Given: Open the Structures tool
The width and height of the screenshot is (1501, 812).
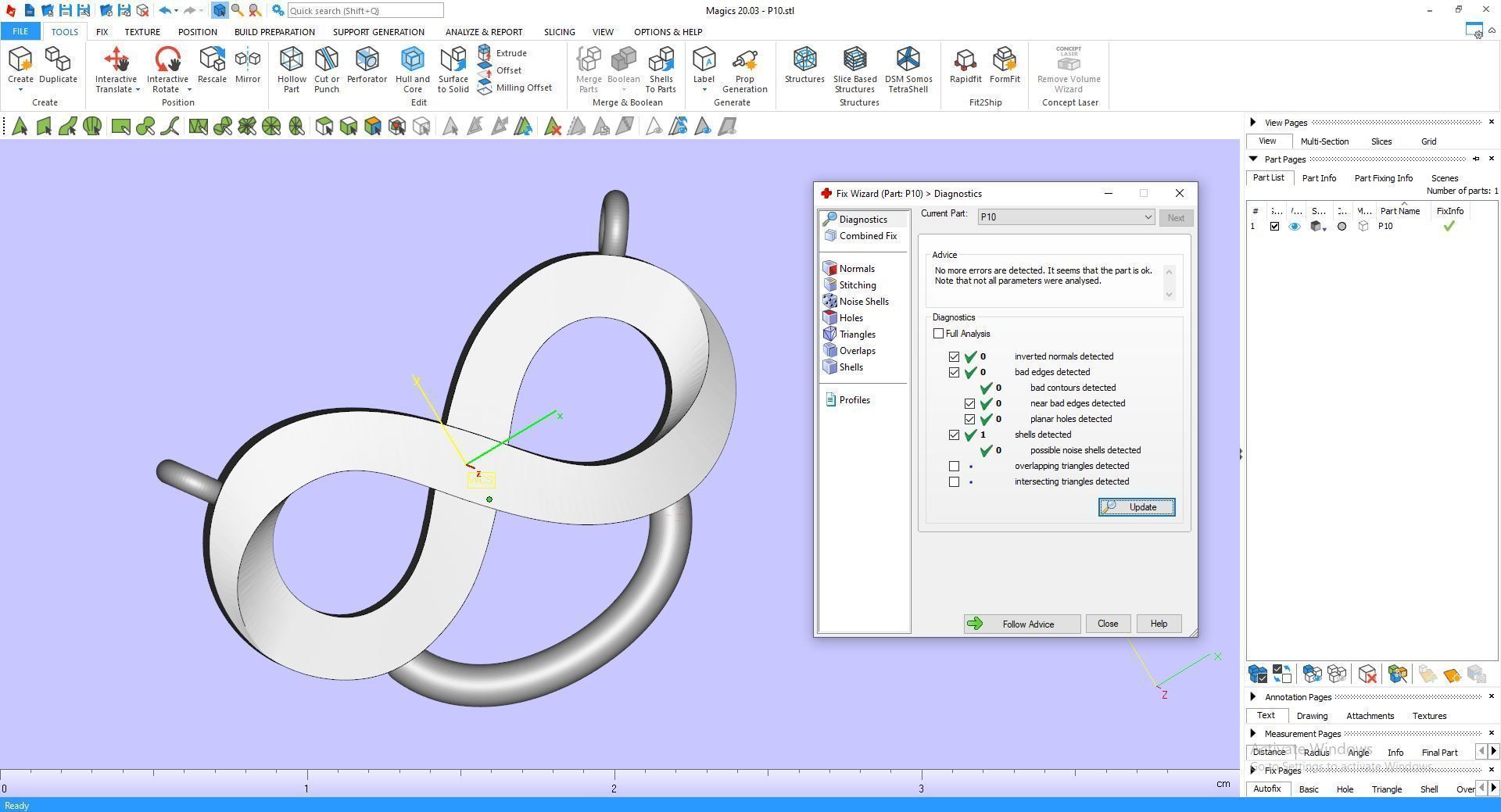Looking at the screenshot, I should pos(804,66).
